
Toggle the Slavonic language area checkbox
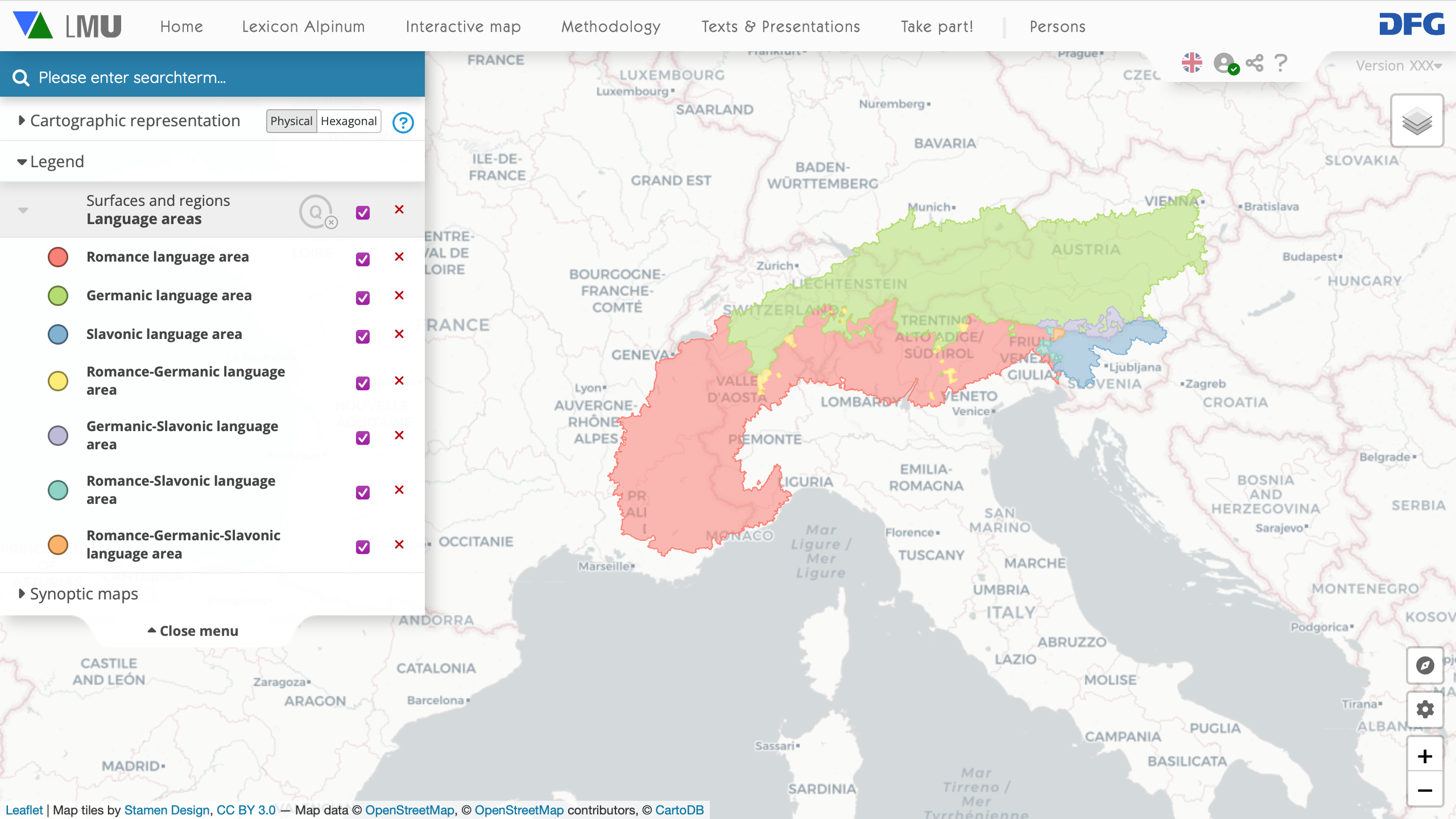(x=362, y=336)
